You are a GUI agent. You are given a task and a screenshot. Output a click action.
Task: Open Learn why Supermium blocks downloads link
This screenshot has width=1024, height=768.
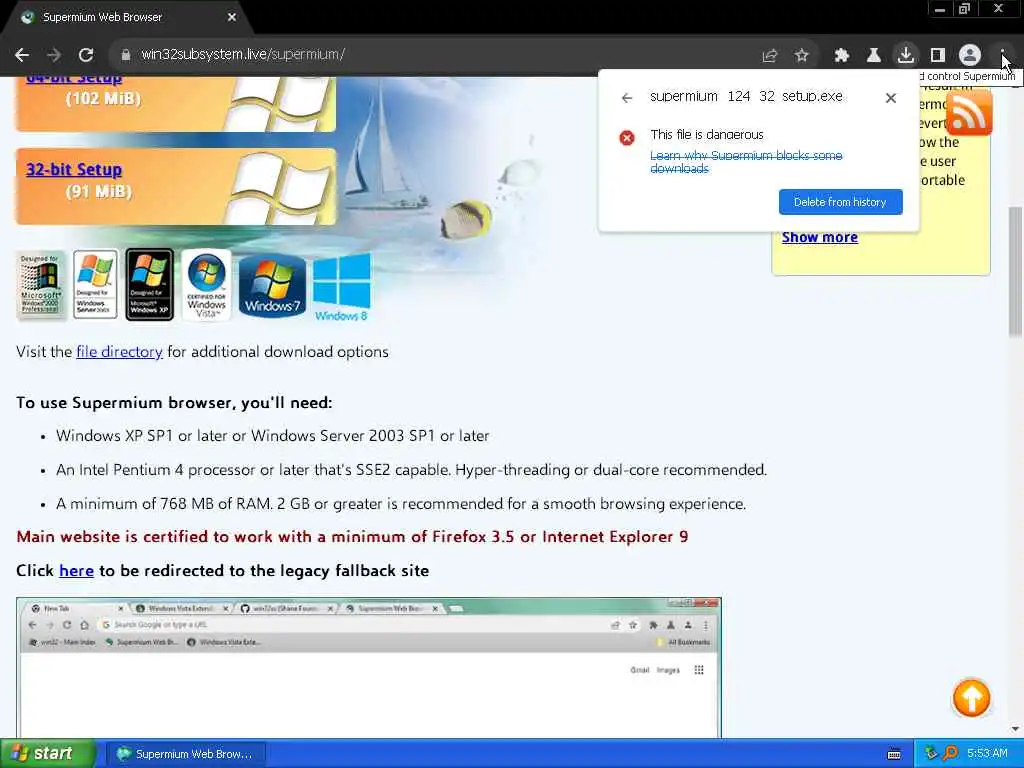click(746, 162)
